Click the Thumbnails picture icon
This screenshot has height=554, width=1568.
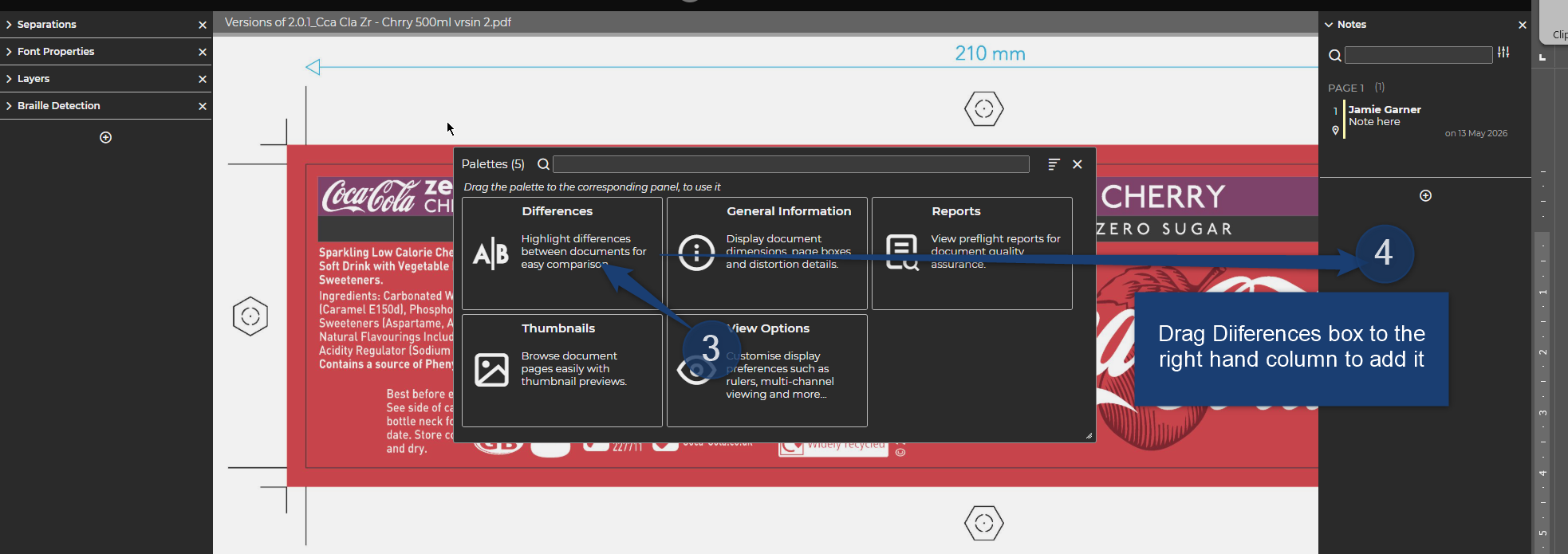[x=491, y=371]
